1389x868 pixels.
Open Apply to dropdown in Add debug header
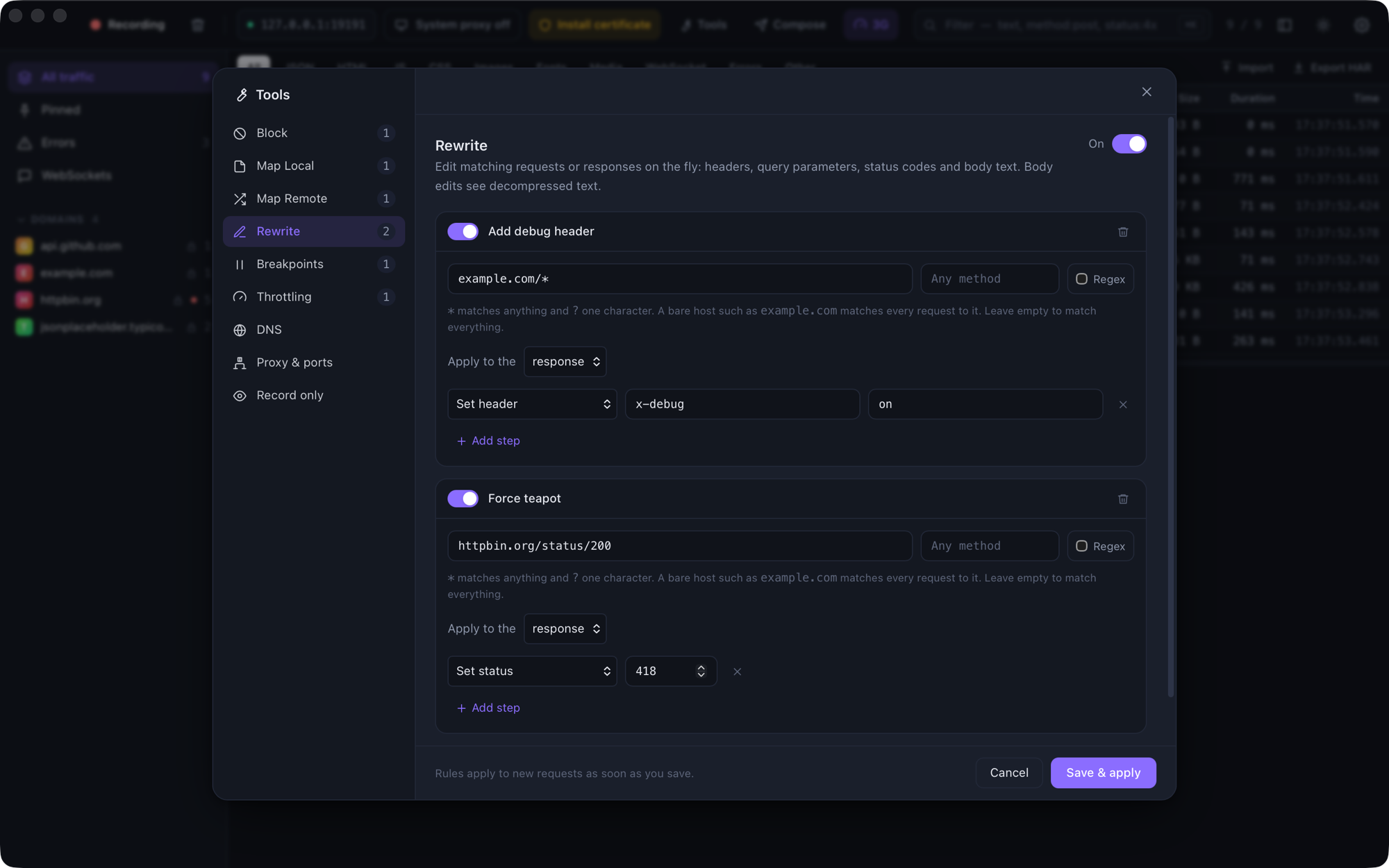pos(565,362)
